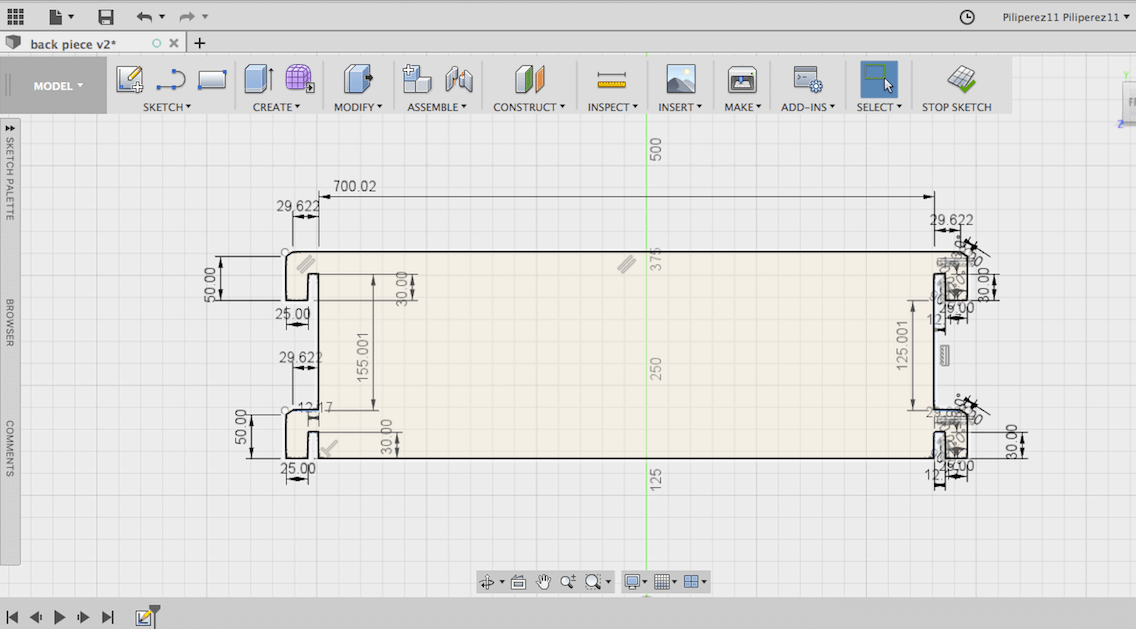Screen dimensions: 1136x629
Task: Click the Orbit navigation icon
Action: point(487,582)
